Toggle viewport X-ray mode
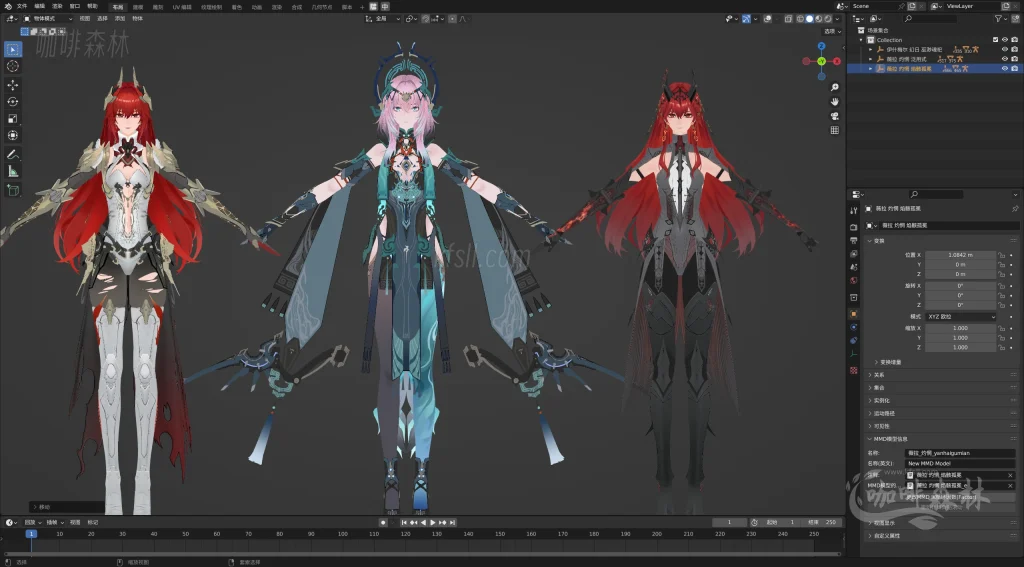Viewport: 1024px width, 567px height. pos(788,19)
